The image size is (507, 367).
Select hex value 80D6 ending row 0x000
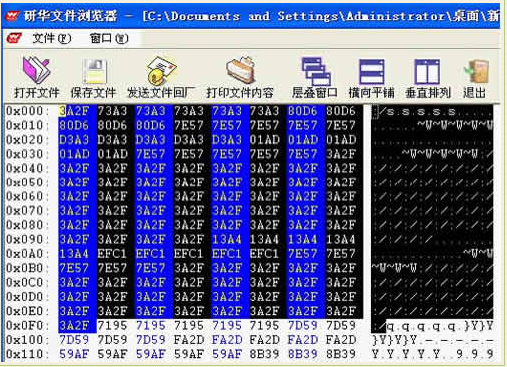[x=341, y=111]
